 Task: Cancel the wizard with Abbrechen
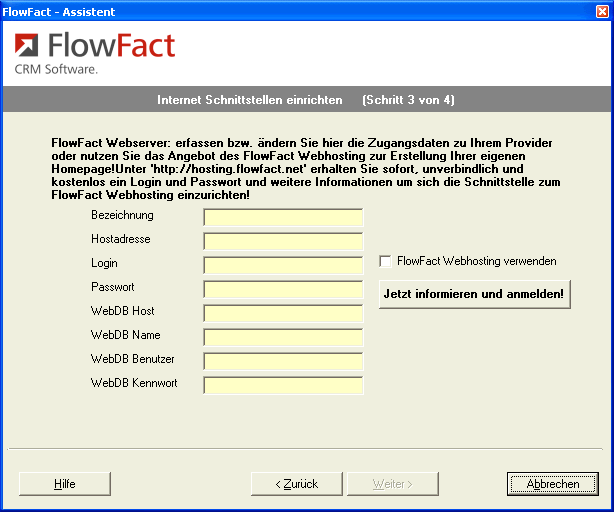pos(553,484)
